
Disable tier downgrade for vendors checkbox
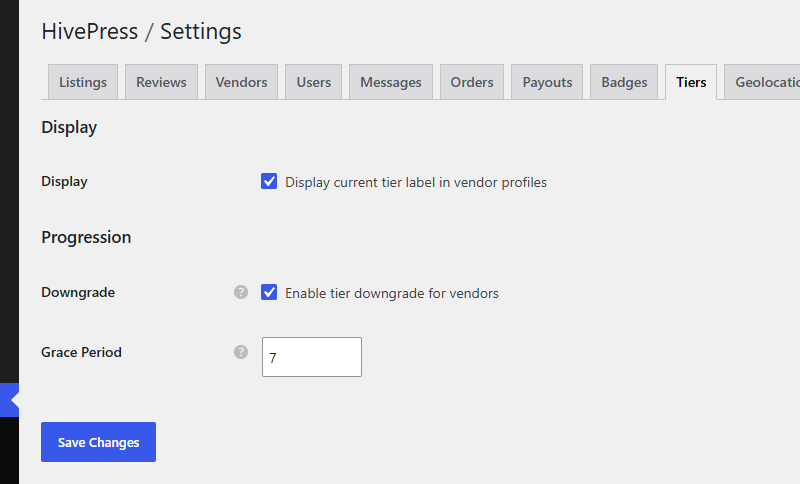269,292
